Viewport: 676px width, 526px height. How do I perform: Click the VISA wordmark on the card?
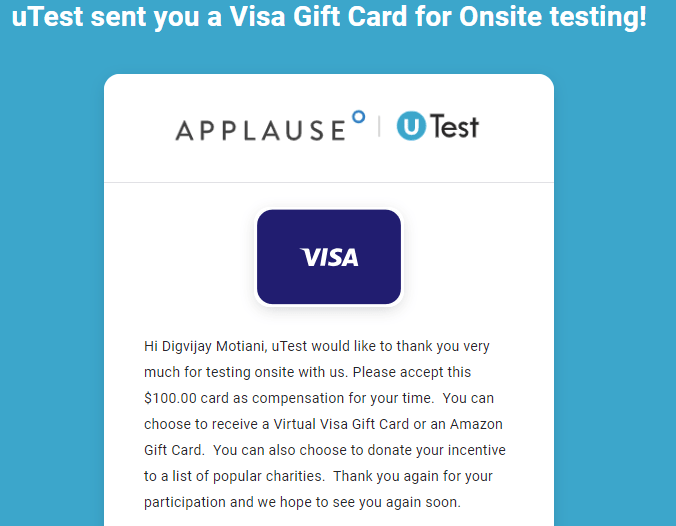(x=329, y=257)
